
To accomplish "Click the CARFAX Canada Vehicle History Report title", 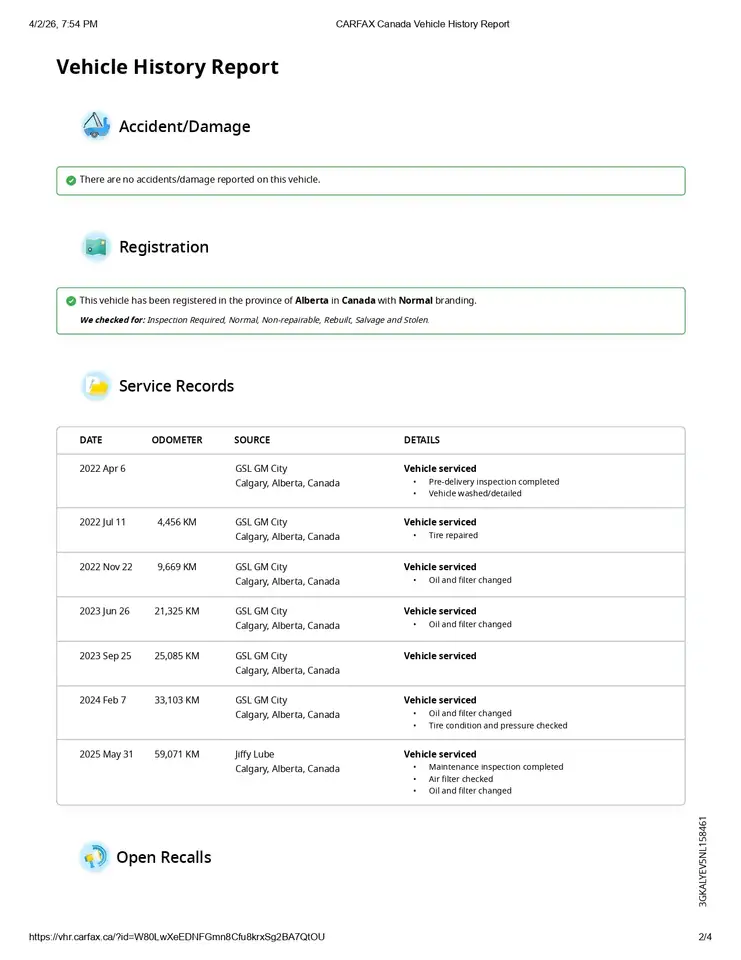I will point(423,24).
